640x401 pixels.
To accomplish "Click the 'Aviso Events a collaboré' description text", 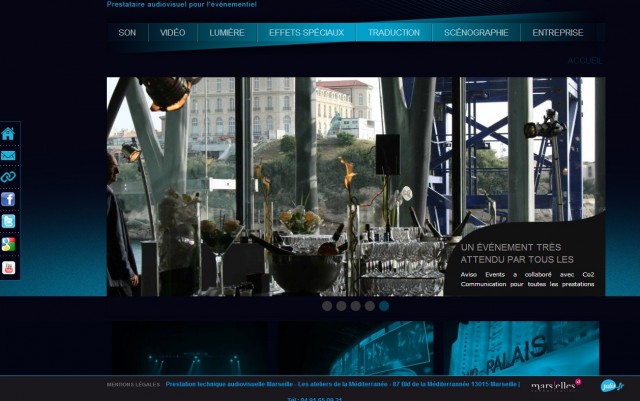I will pos(527,279).
